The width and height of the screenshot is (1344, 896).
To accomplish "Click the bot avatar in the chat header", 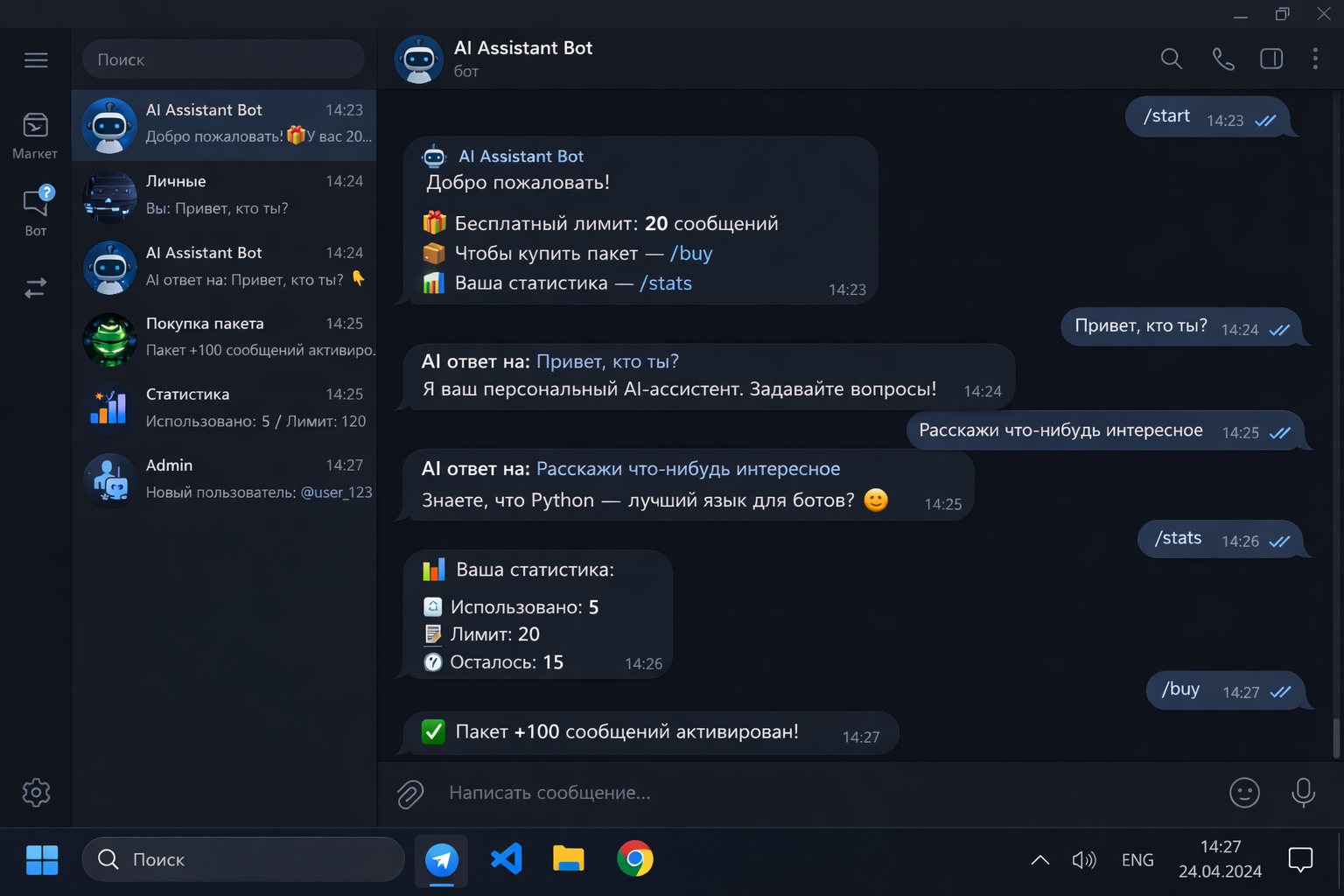I will click(419, 59).
